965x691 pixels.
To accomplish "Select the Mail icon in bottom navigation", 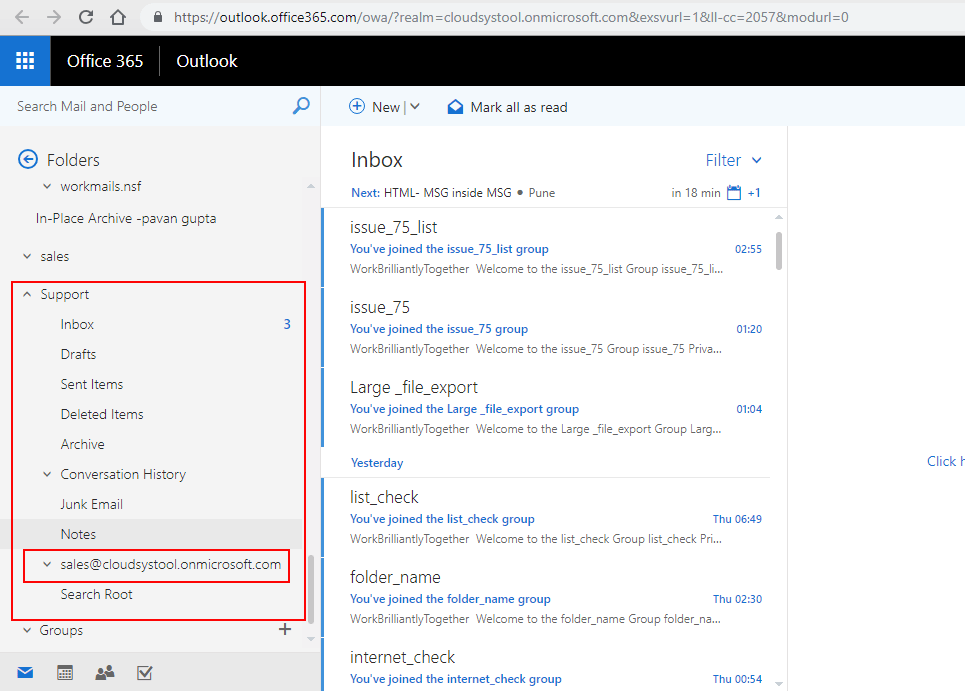I will [24, 672].
